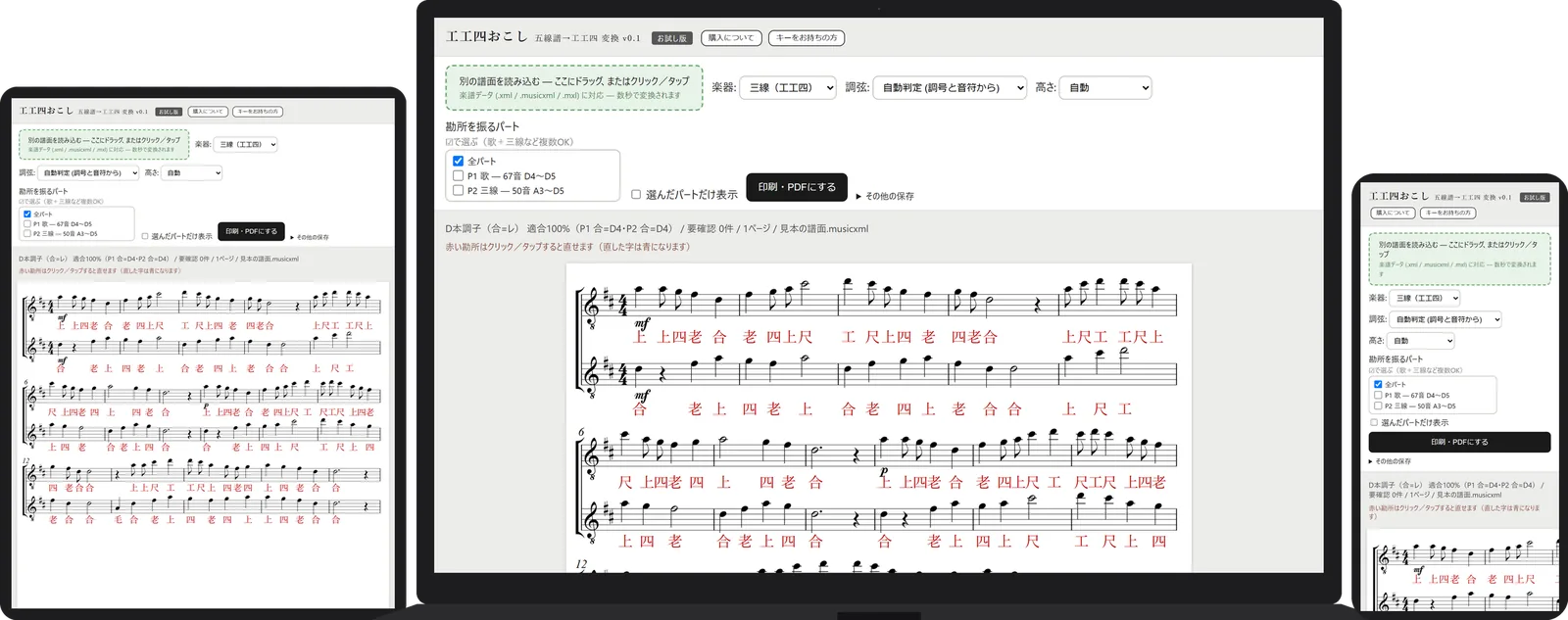Check P1 歌 part checkbox on the laptop
Image resolution: width=1568 pixels, height=620 pixels.
pyautogui.click(x=458, y=176)
